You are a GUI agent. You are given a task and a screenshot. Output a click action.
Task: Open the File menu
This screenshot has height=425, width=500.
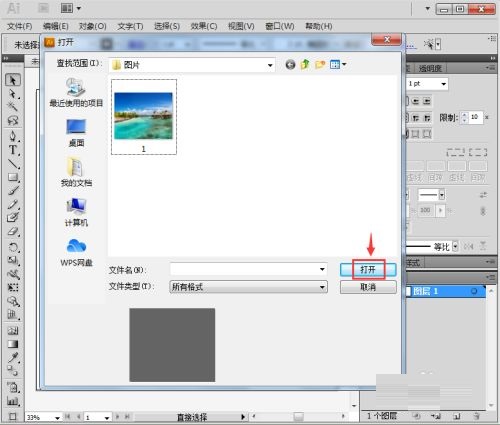[x=20, y=26]
